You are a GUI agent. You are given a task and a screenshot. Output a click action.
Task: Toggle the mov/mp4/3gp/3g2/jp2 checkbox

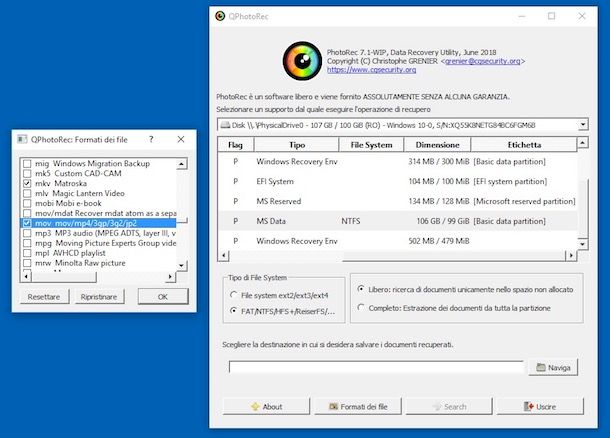coord(27,223)
